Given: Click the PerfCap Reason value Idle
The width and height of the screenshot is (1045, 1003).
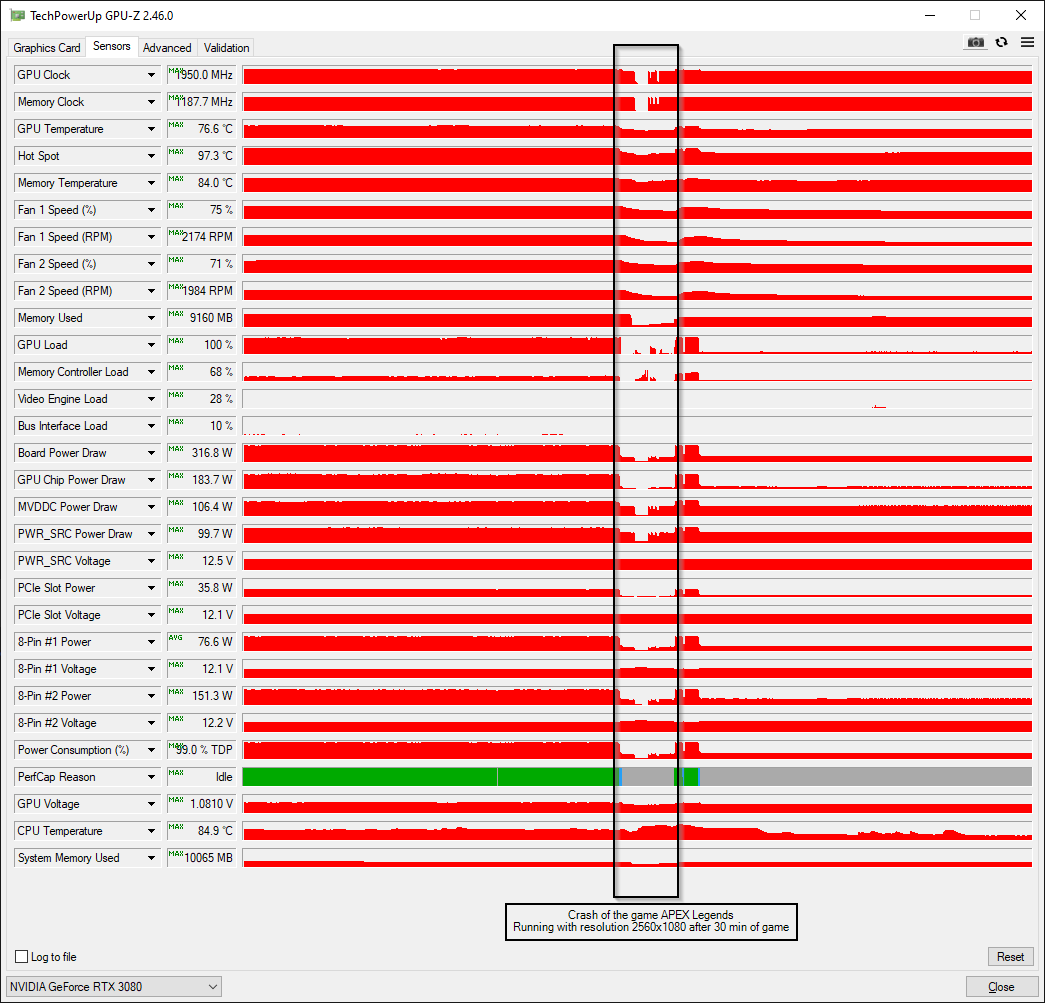Looking at the screenshot, I should click(x=201, y=777).
